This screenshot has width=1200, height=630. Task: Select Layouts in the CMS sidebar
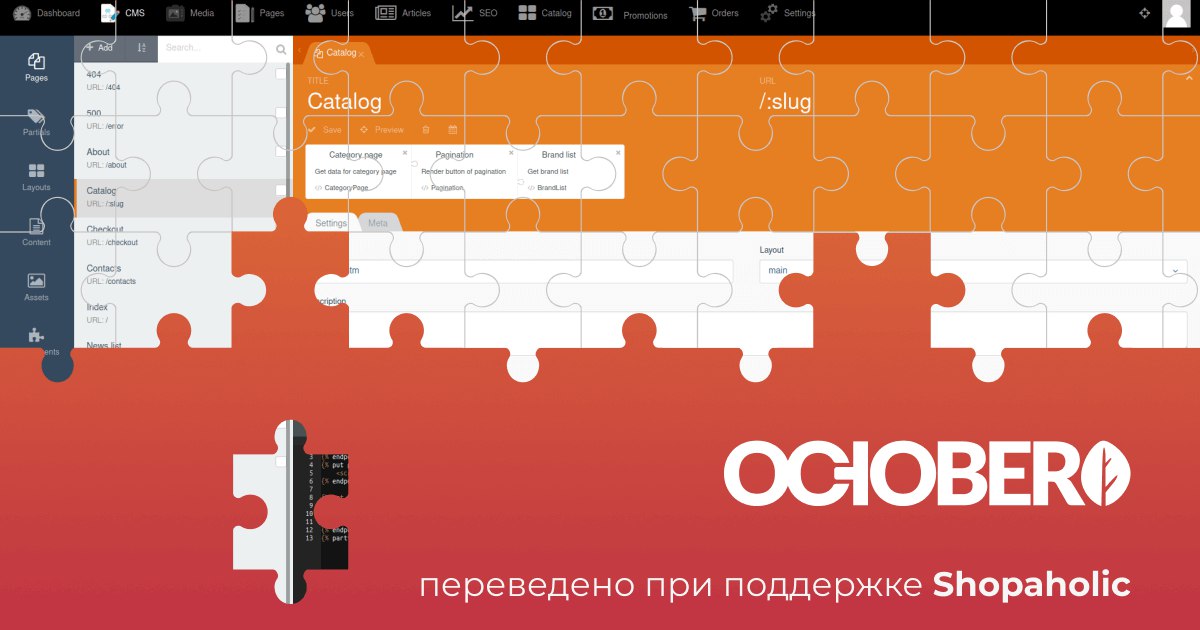[36, 177]
